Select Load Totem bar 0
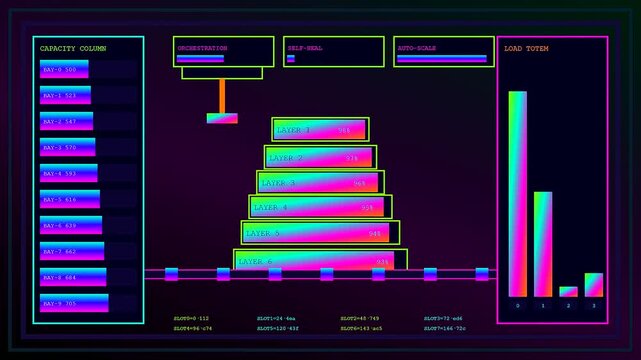Image resolution: width=641 pixels, height=360 pixels. [x=518, y=194]
